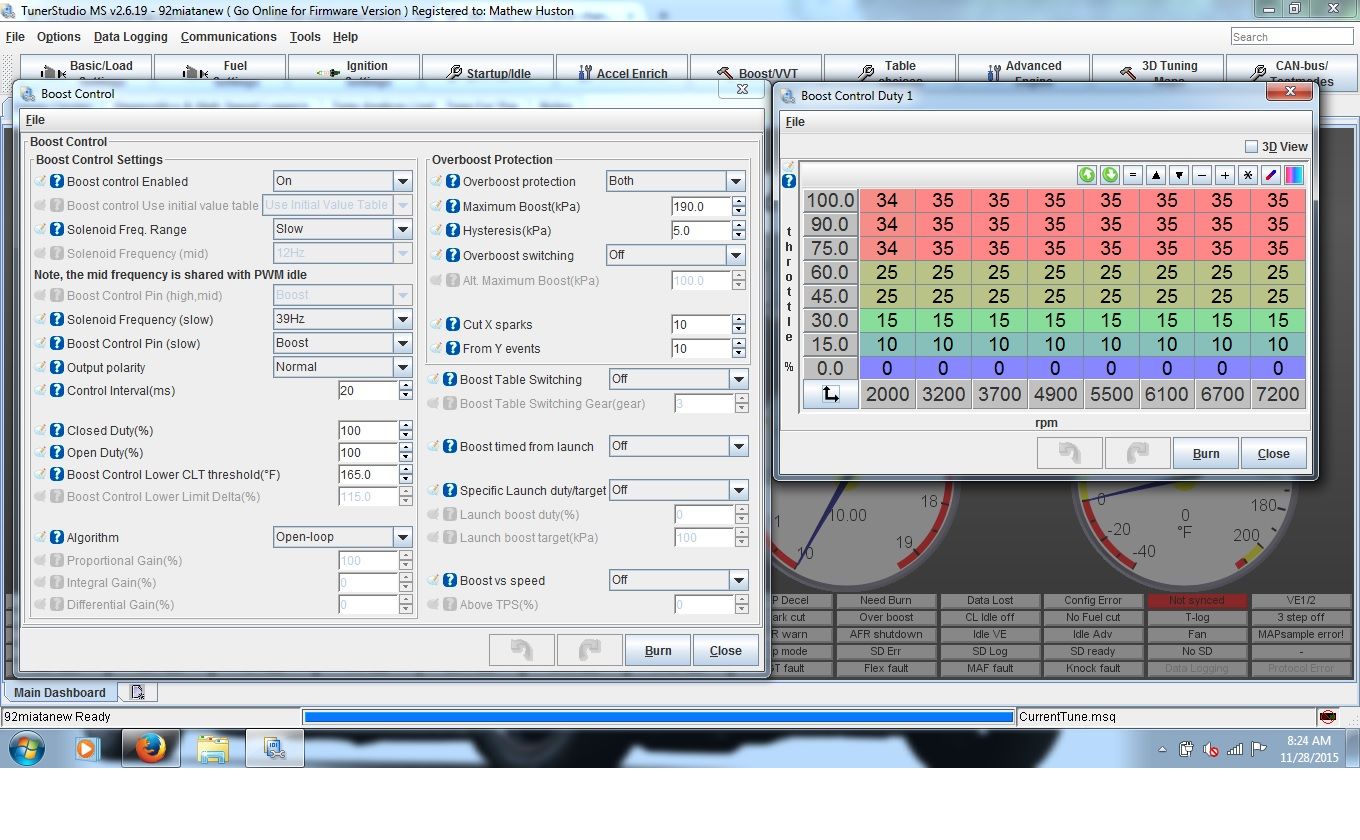
Task: Increase the Control Interval stepper value
Action: [405, 386]
